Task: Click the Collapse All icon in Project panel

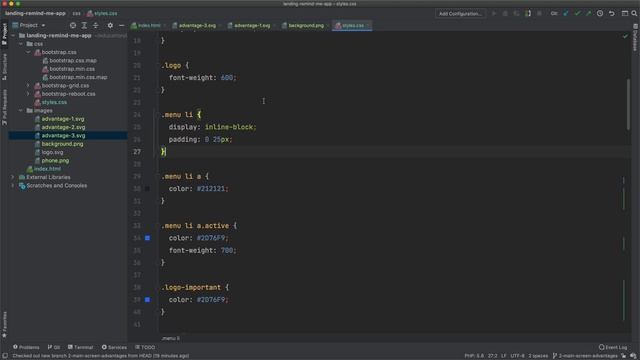Action: [x=96, y=25]
